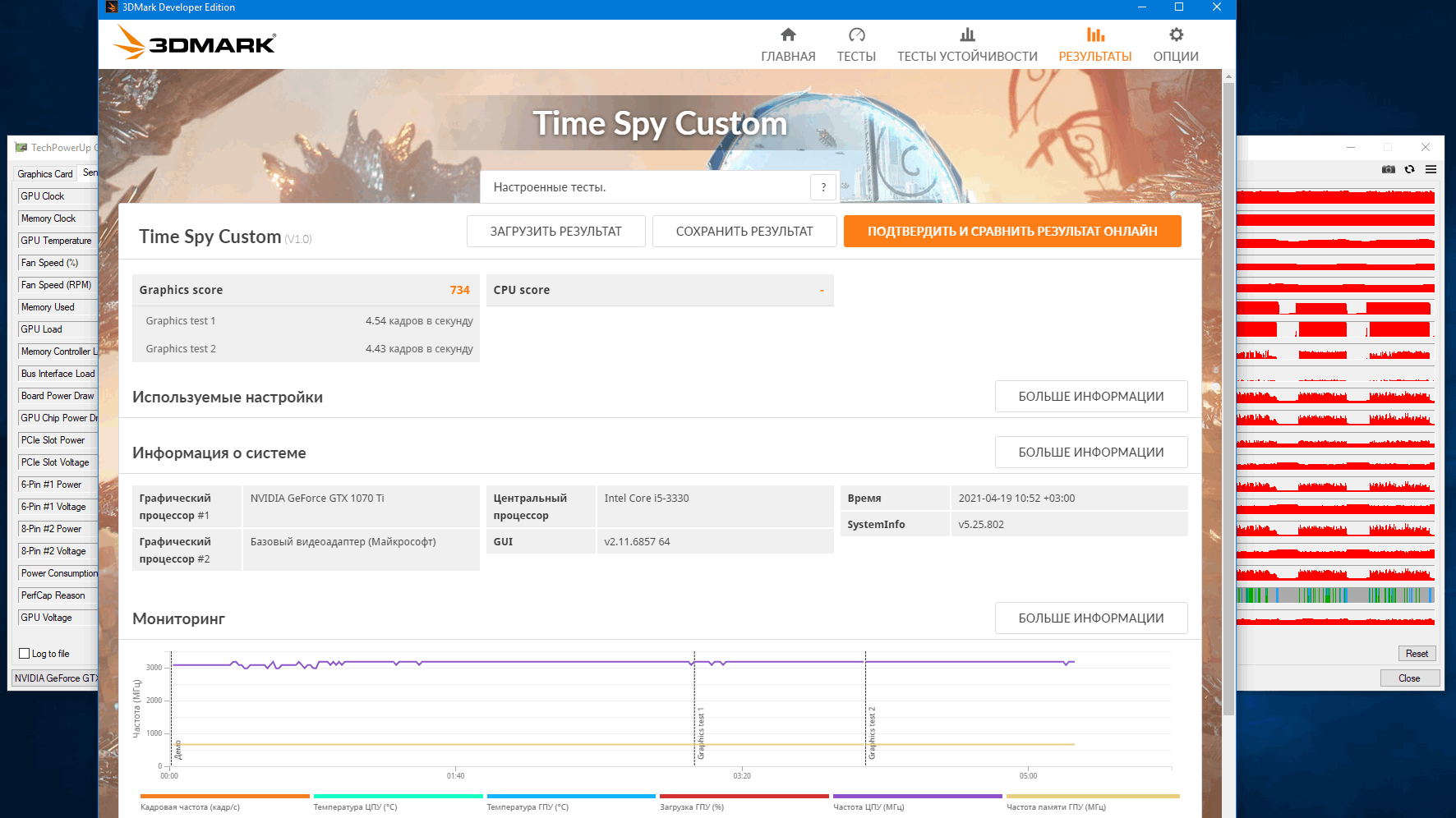Screen dimensions: 1456x818
Task: Select the Graphics test 1 fps row
Action: click(x=306, y=321)
